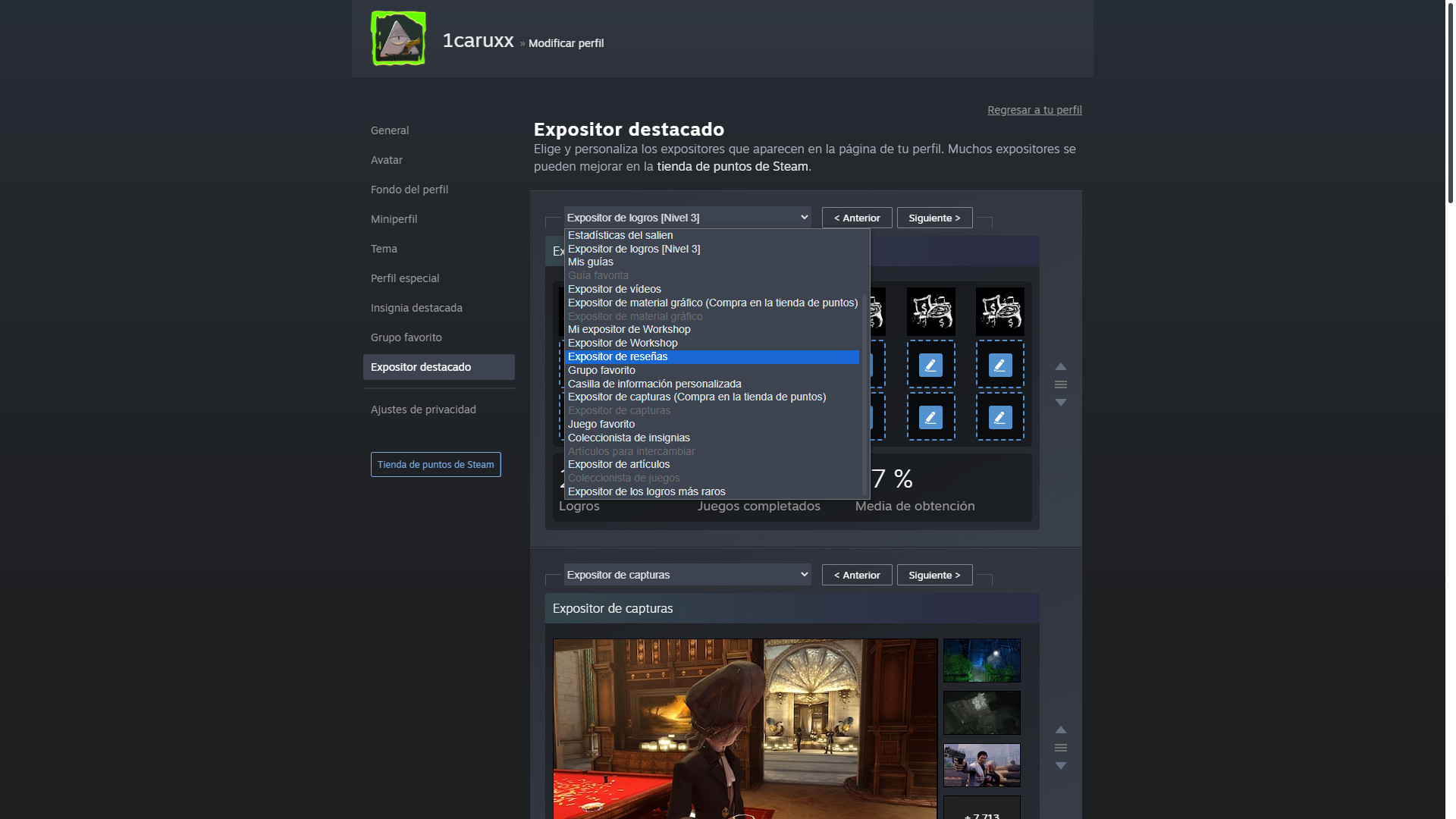Click Siguiente for the capturas showcase
Screen dimensions: 1456x819
tap(934, 575)
